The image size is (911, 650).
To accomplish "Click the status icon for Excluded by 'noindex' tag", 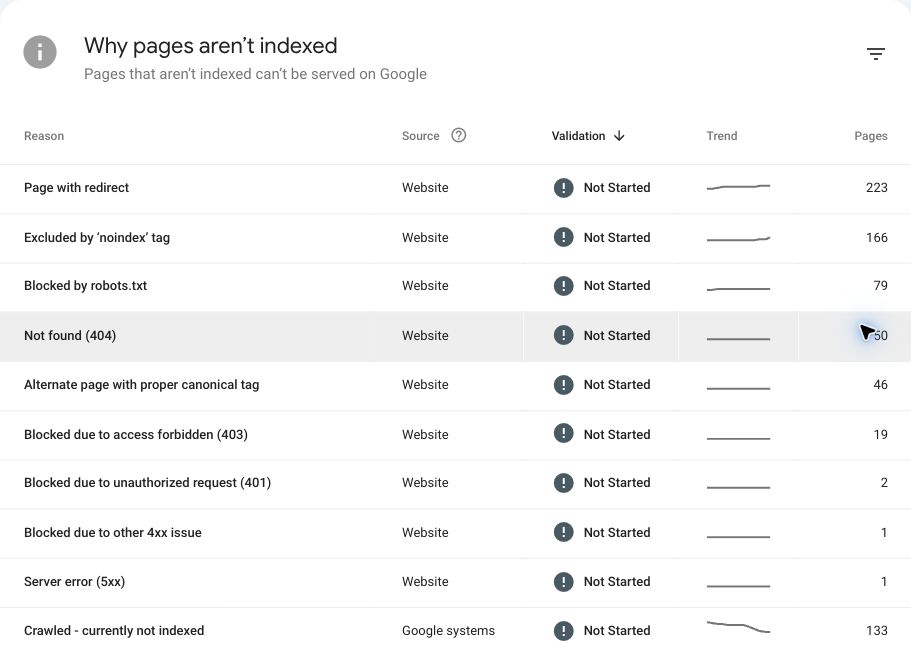I will click(564, 237).
